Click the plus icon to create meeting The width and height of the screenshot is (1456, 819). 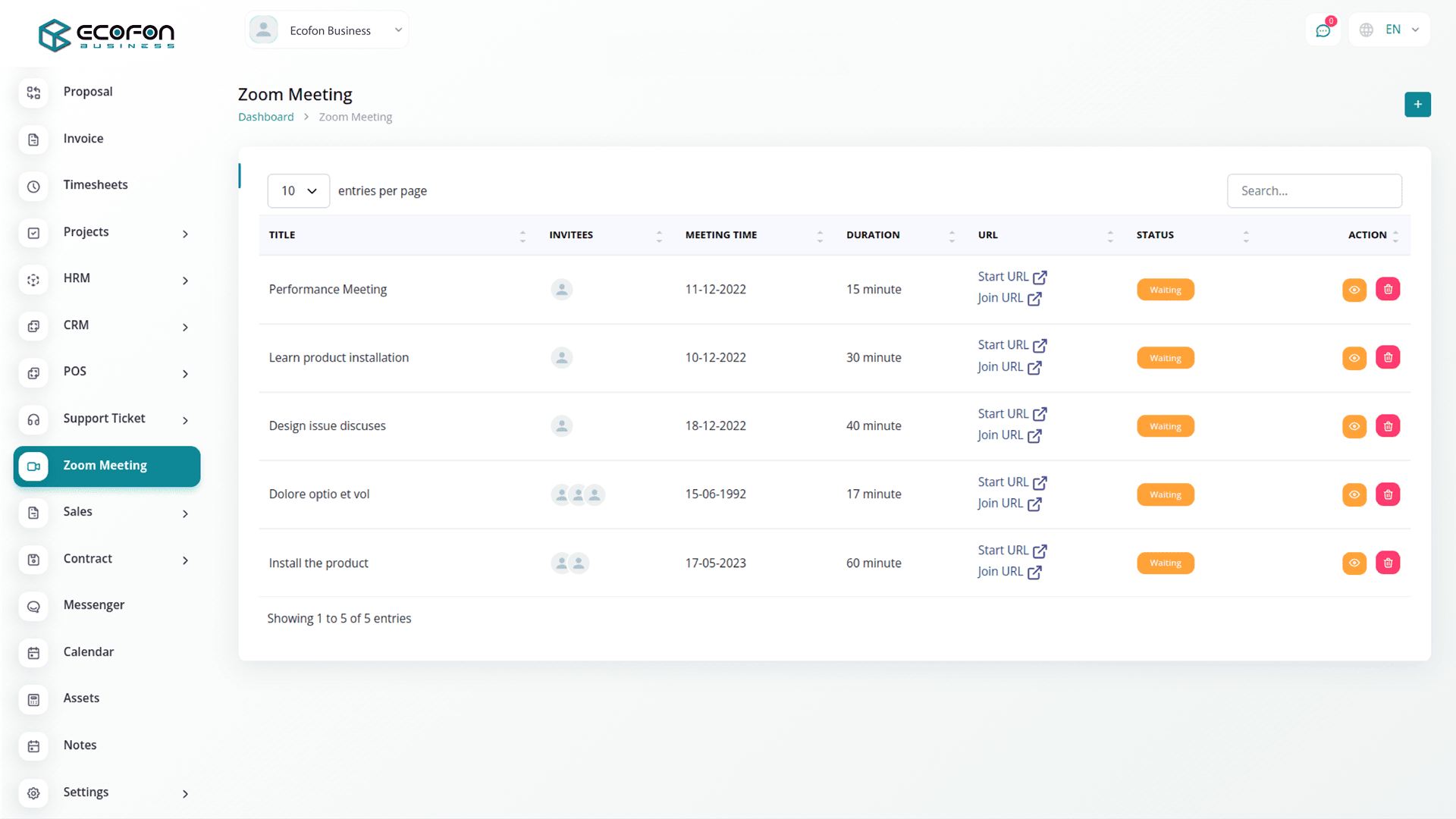point(1417,105)
